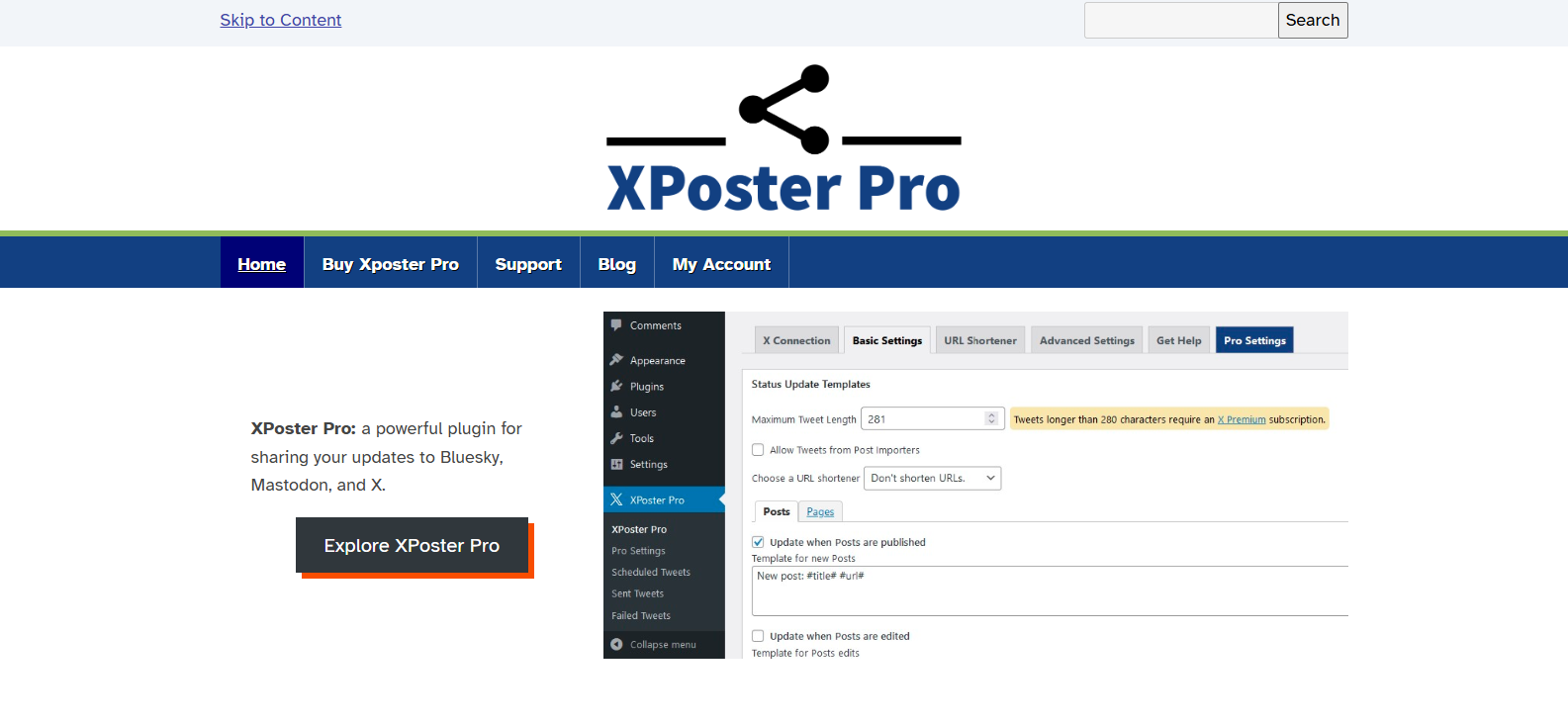Click the Tools wrench icon
This screenshot has height=725, width=1568.
click(x=616, y=437)
